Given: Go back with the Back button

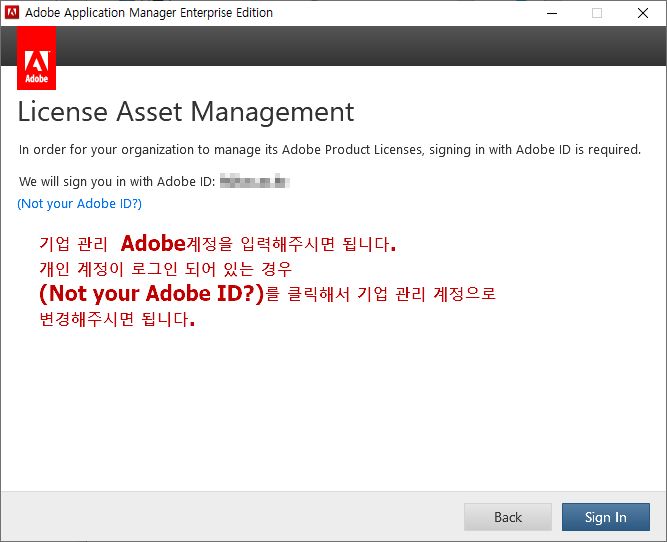Looking at the screenshot, I should (507, 517).
